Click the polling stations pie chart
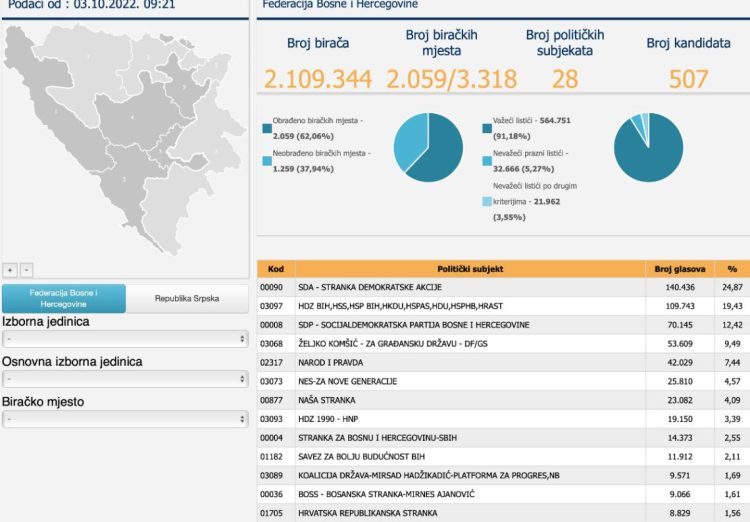Image resolution: width=750 pixels, height=522 pixels. (428, 147)
